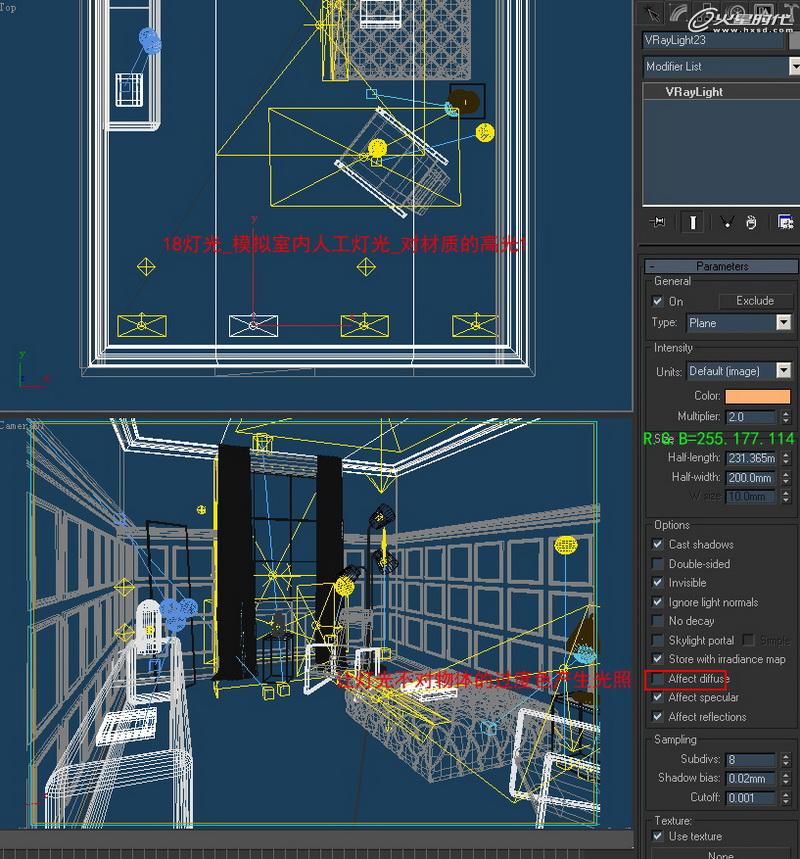Image resolution: width=800 pixels, height=859 pixels.
Task: Enable Affect diffuse checkbox
Action: pos(658,679)
